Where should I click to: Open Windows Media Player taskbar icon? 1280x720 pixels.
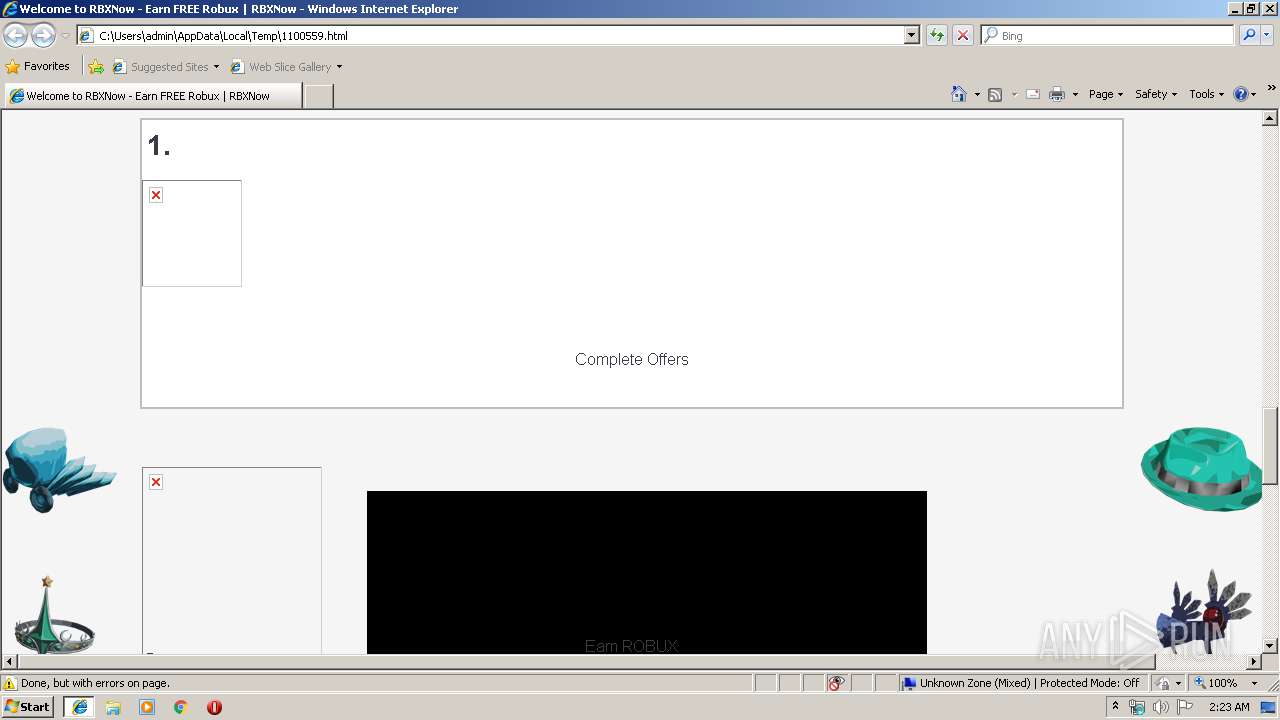[147, 707]
